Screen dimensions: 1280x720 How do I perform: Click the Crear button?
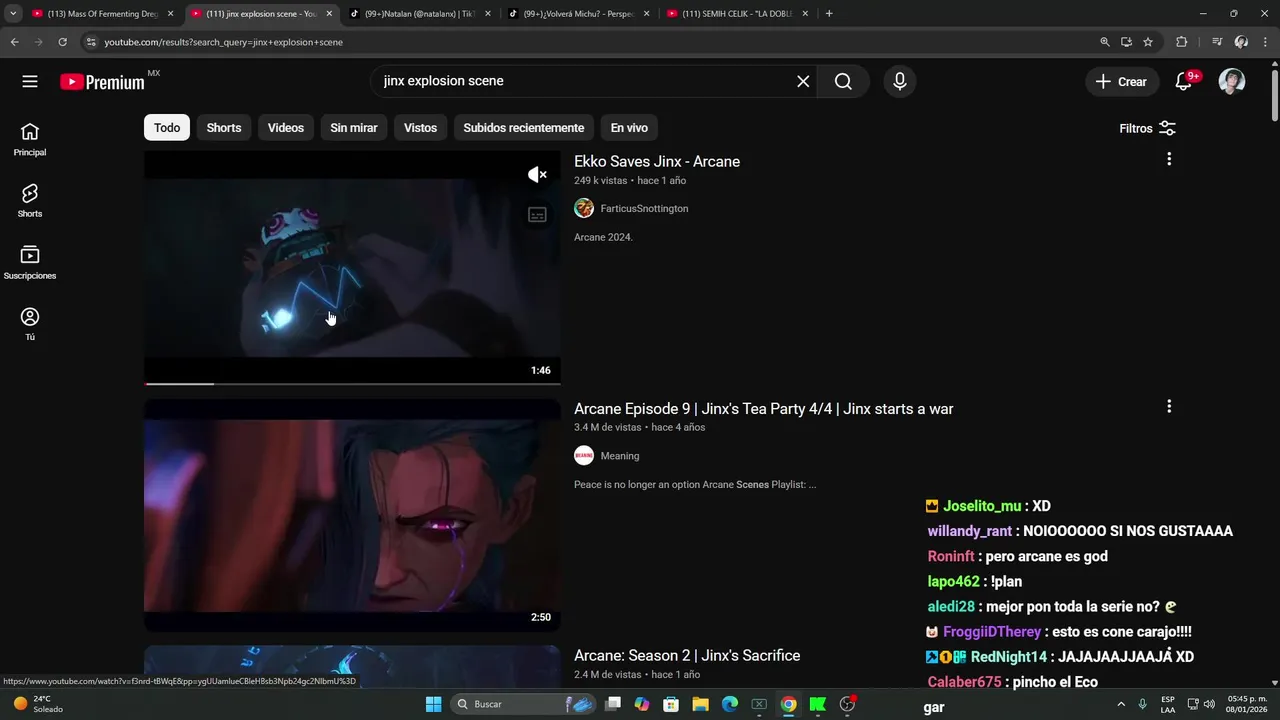point(1122,82)
